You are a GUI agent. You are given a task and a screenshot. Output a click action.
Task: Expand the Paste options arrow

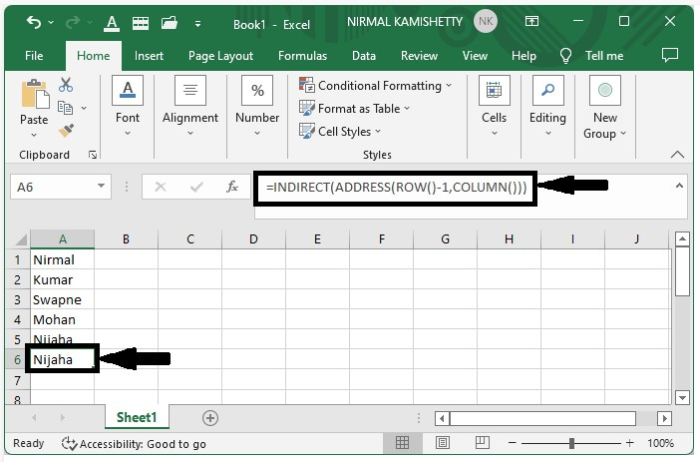[34, 135]
